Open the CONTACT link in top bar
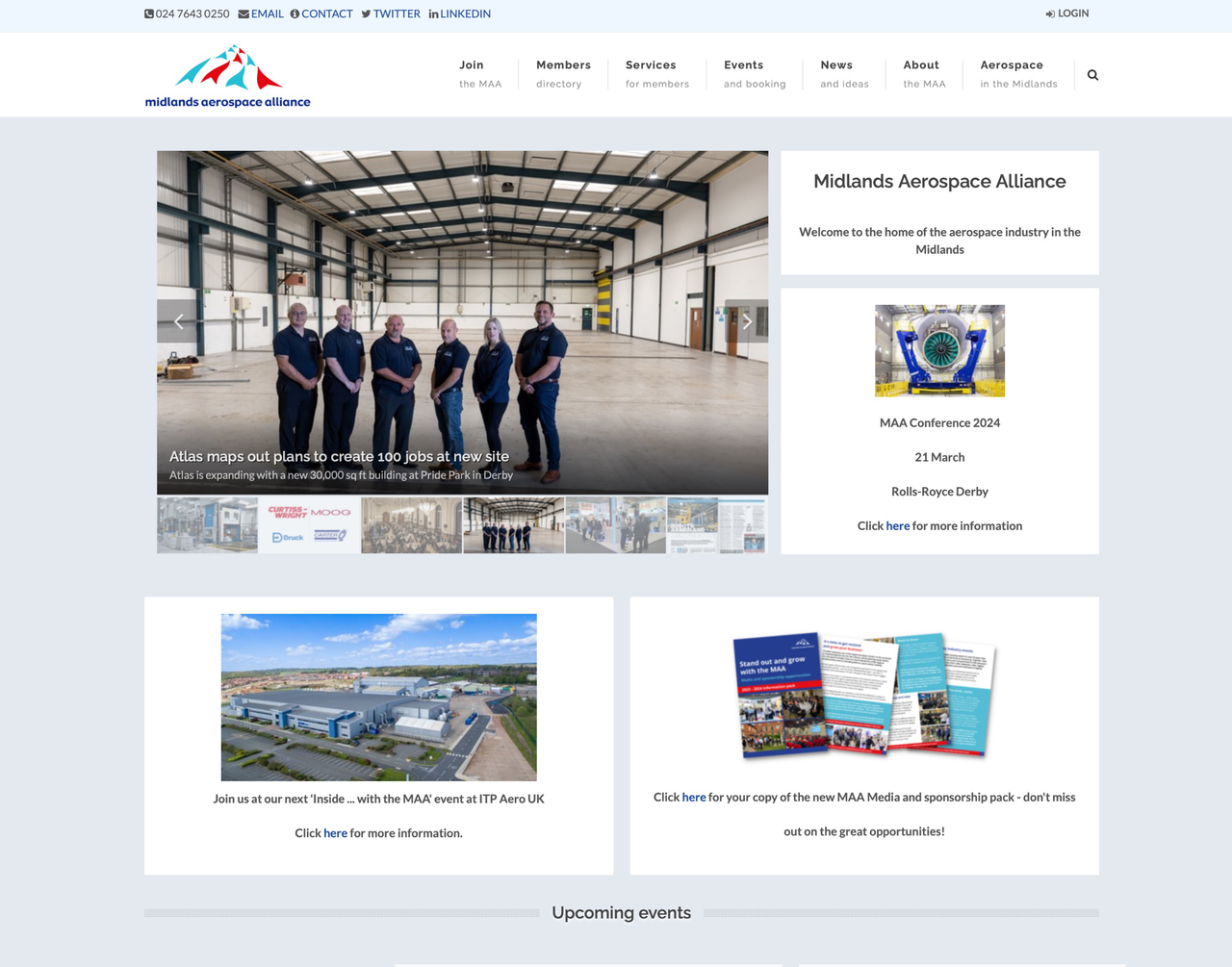This screenshot has width=1232, height=967. point(327,14)
